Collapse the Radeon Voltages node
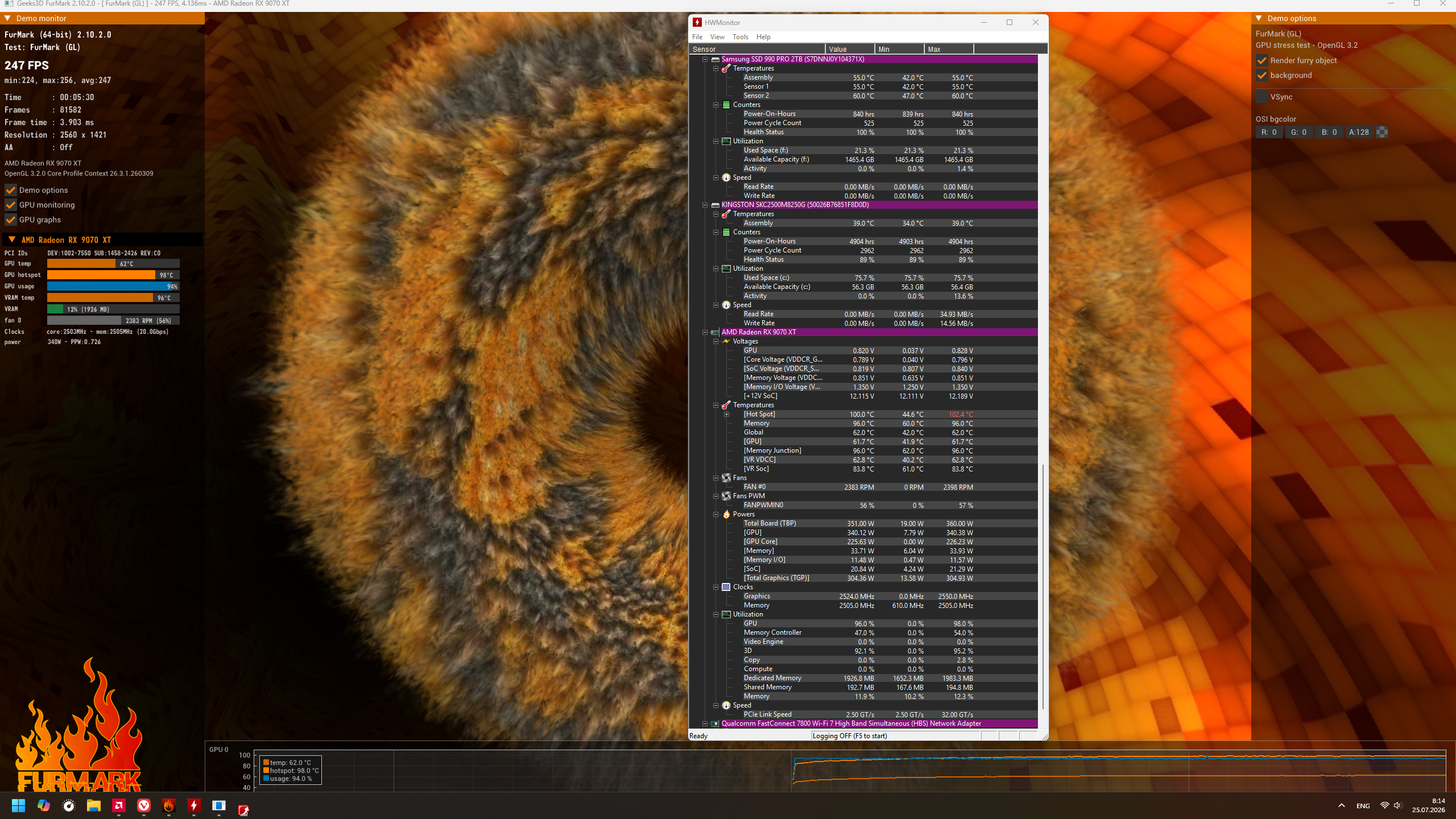The height and width of the screenshot is (819, 1456). (715, 341)
